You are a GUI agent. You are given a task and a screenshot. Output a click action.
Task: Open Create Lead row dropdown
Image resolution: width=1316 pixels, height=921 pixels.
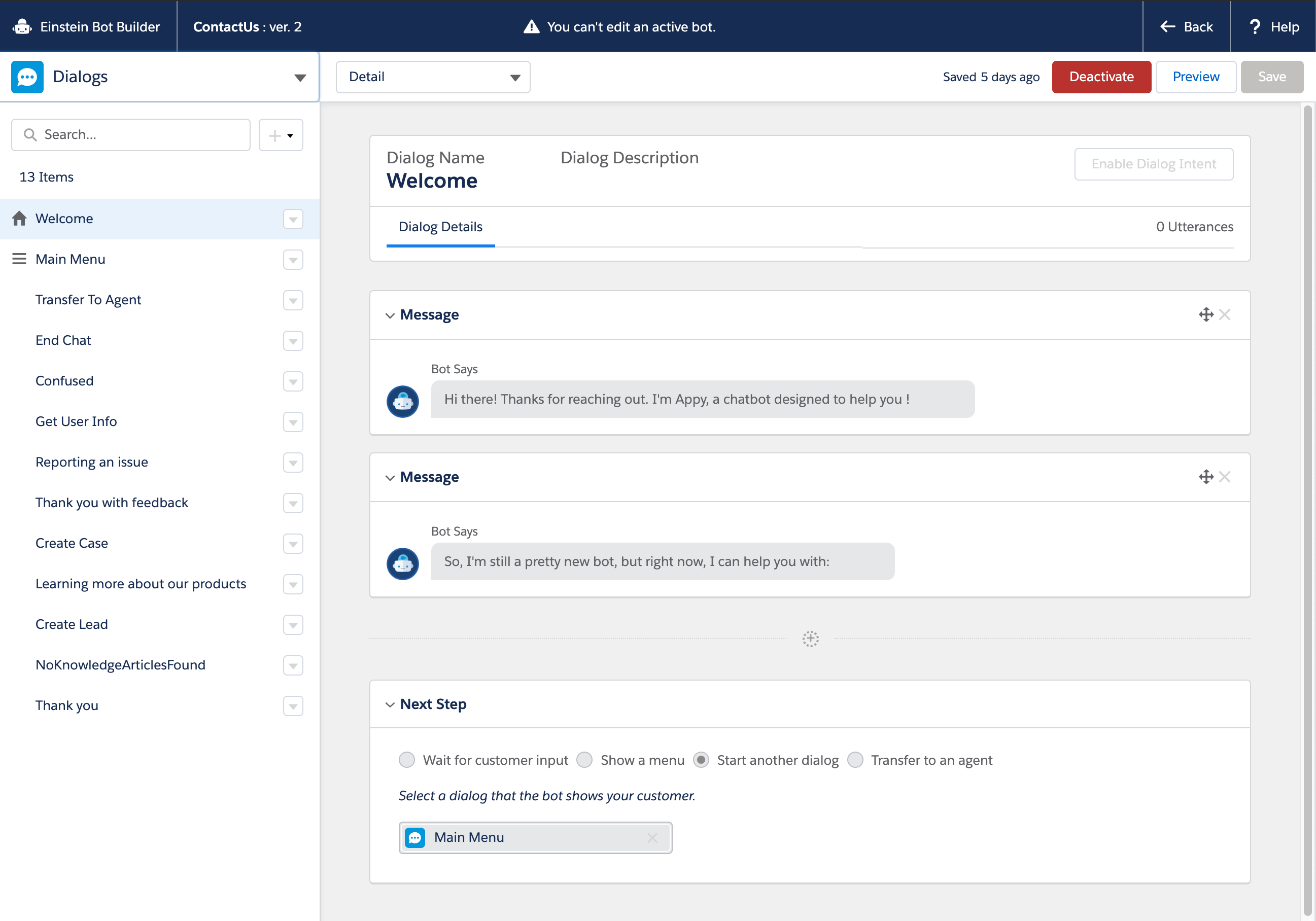tap(293, 625)
